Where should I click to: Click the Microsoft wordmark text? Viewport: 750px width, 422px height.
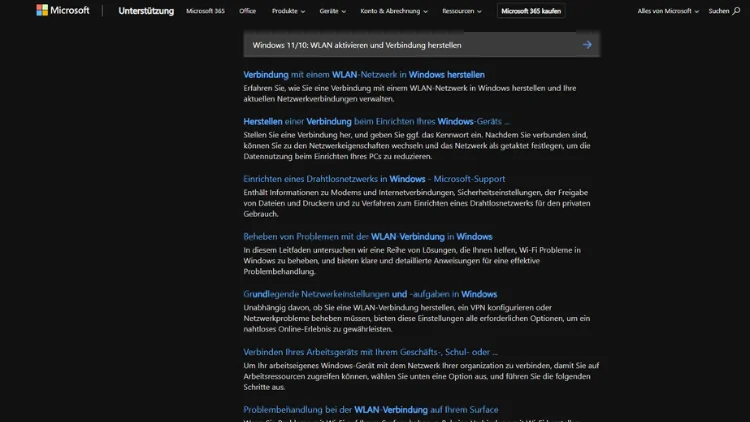click(70, 10)
